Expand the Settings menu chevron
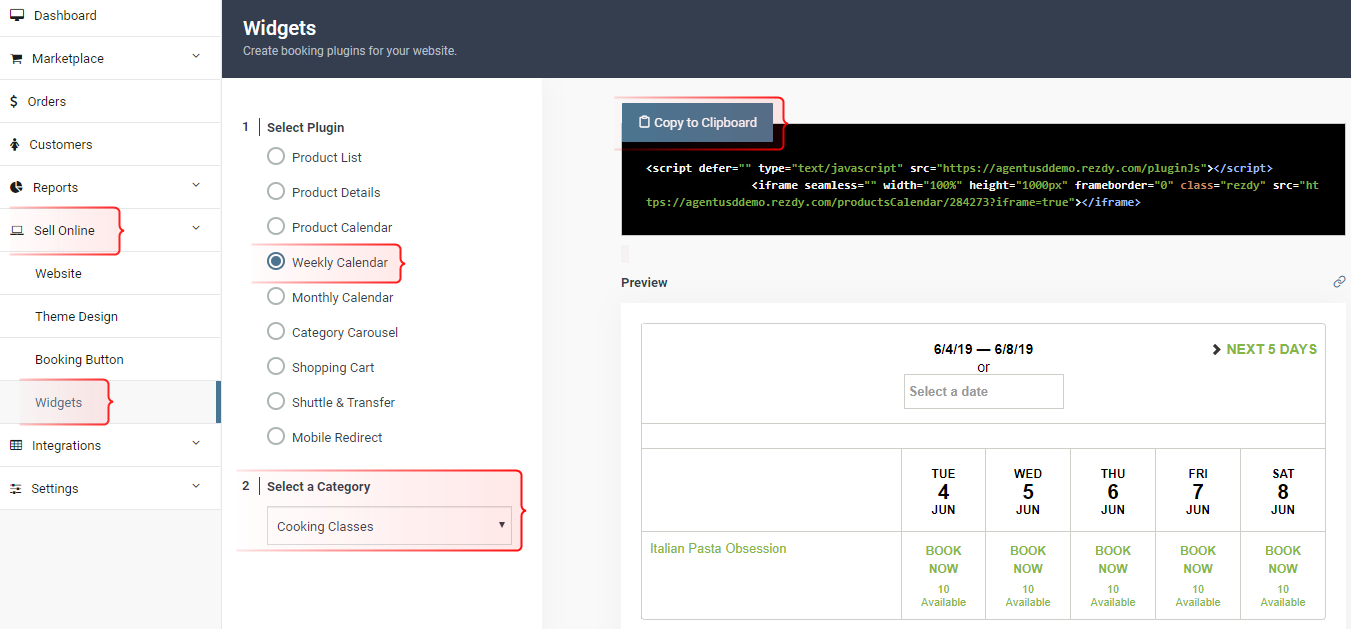The height and width of the screenshot is (629, 1351). 196,486
